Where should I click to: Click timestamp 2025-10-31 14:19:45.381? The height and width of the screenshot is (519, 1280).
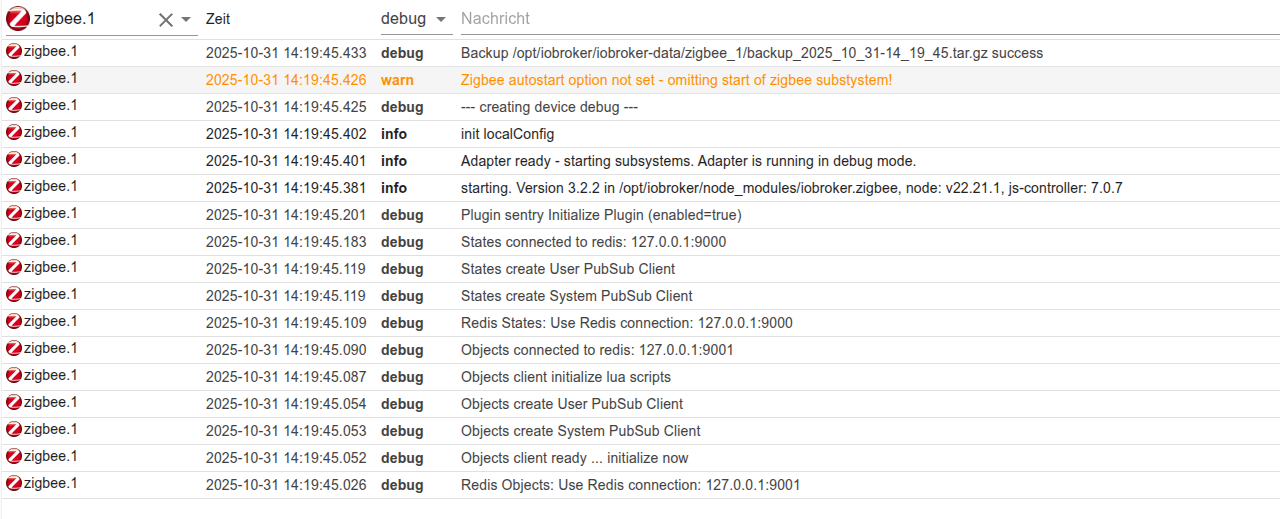tap(286, 188)
